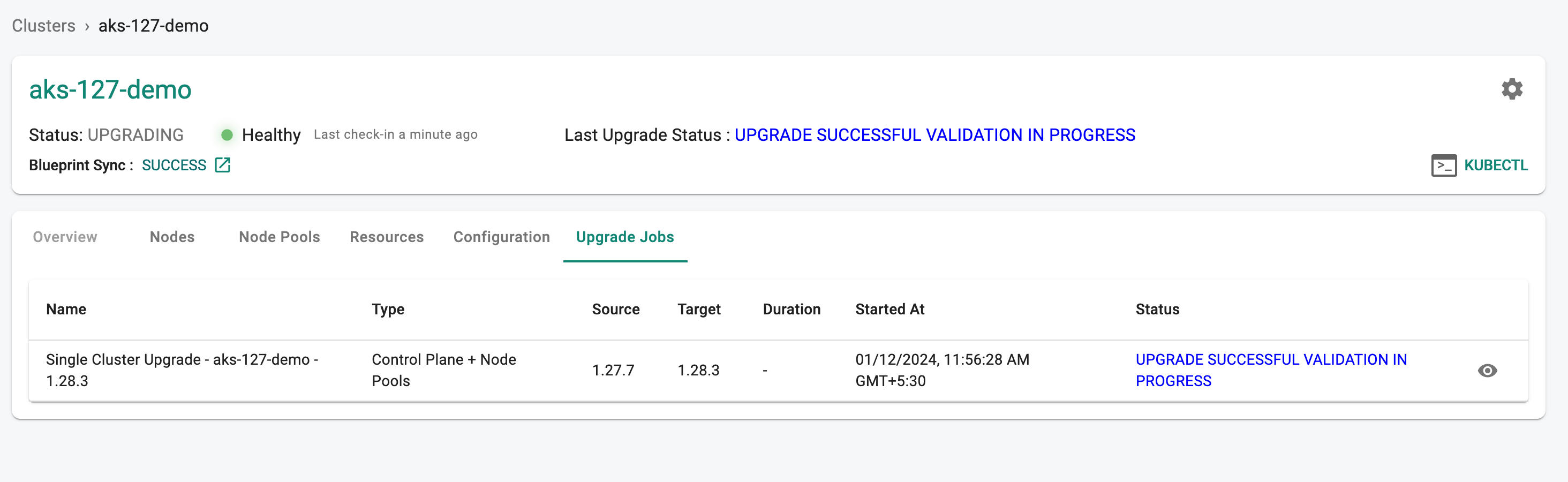Click aks-127-demo in the breadcrumb
This screenshot has height=482, width=1568.
(x=153, y=26)
